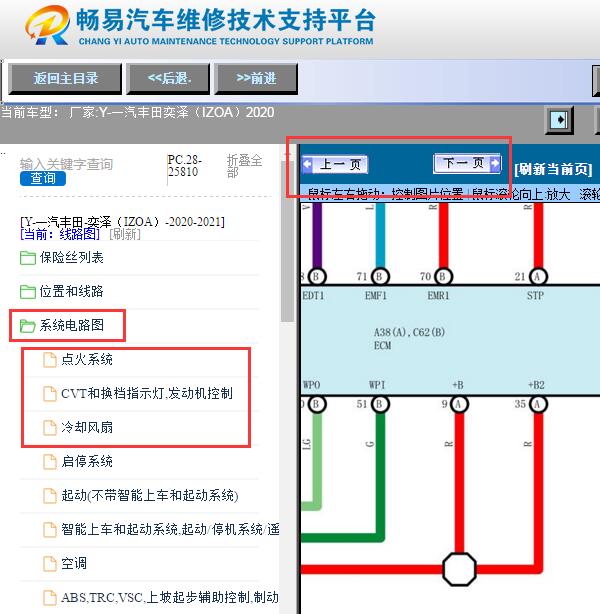Open the 空调 diagram

(x=74, y=563)
